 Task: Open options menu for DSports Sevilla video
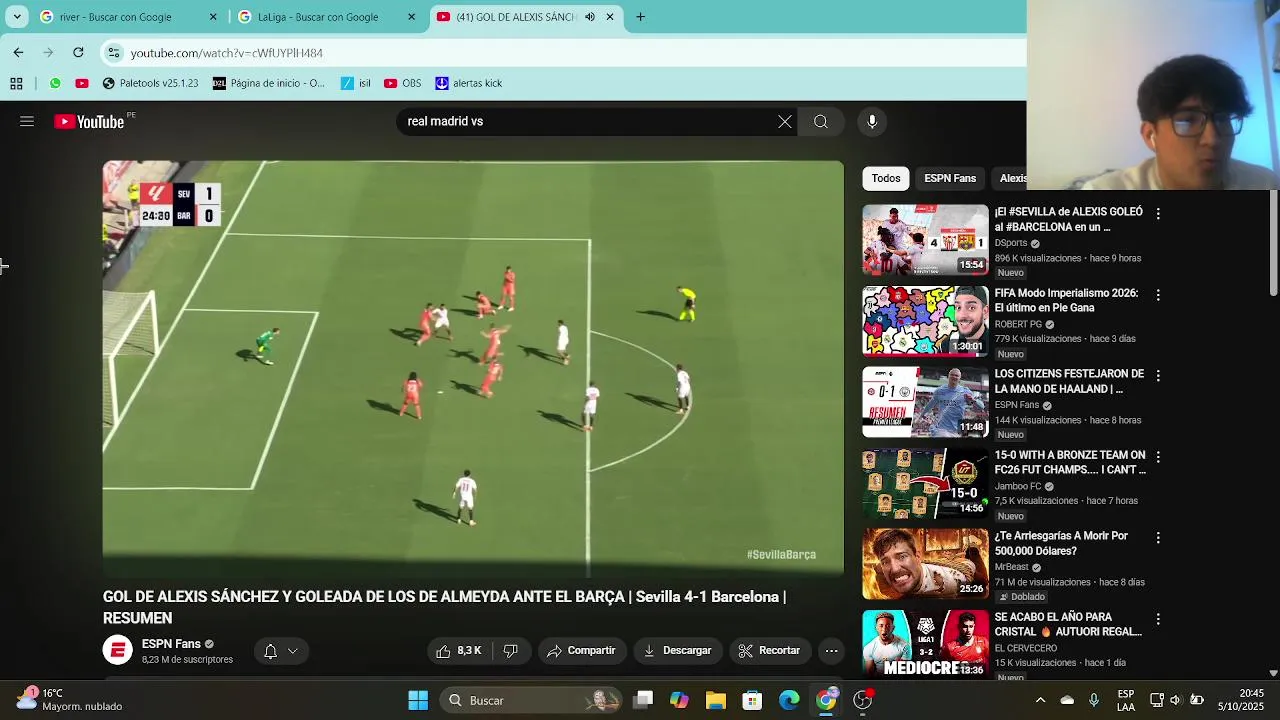tap(1158, 214)
